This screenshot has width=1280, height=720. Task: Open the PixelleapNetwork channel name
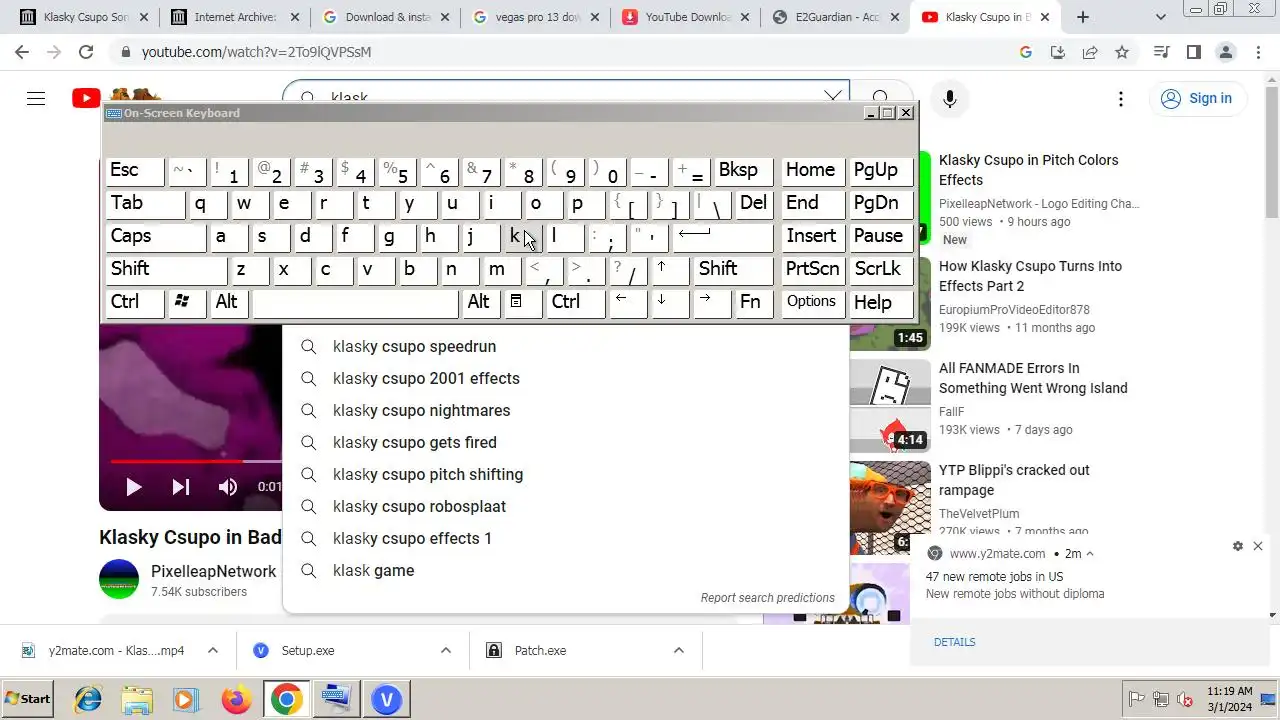point(213,571)
